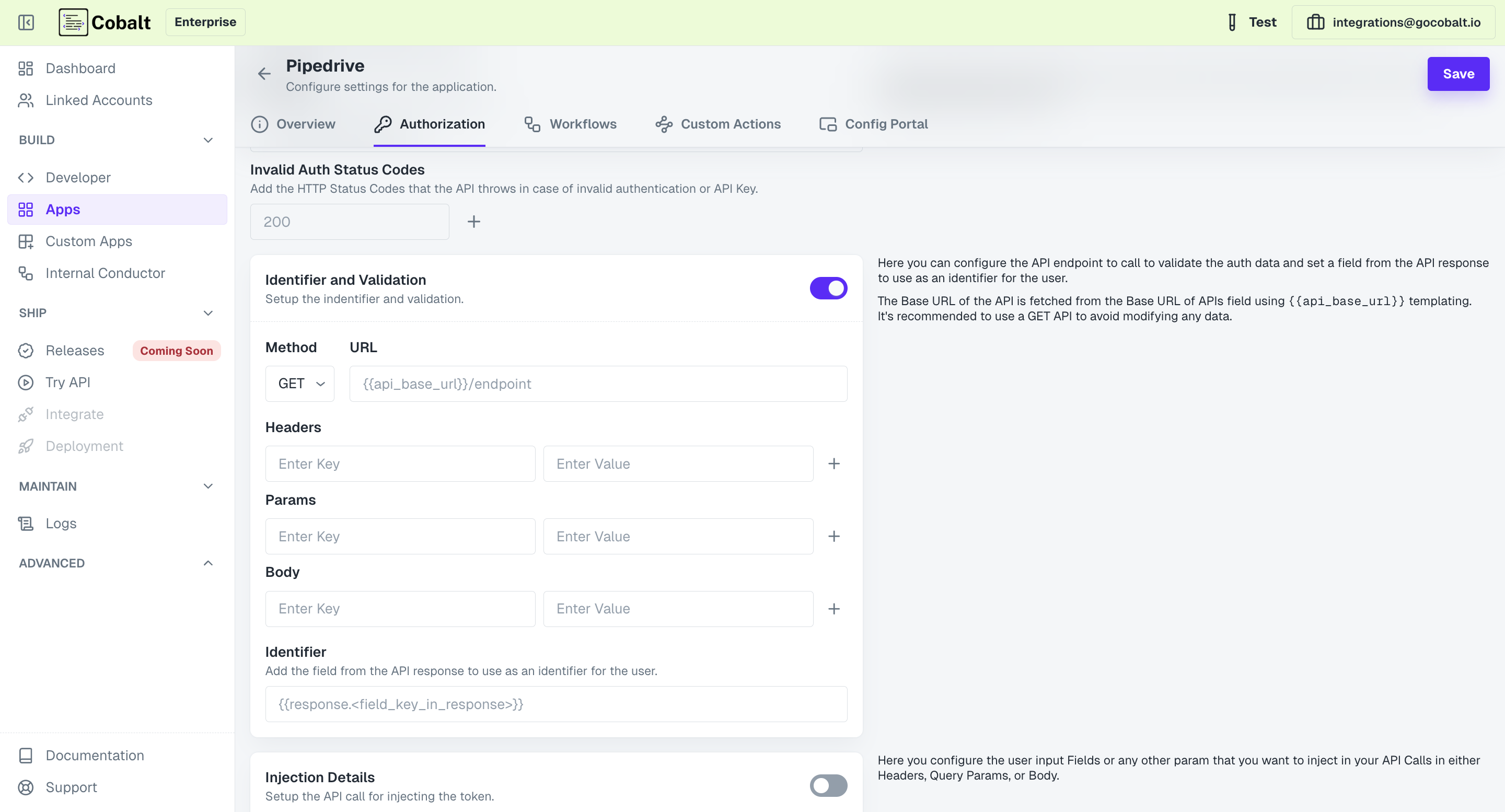This screenshot has width=1505, height=812.
Task: Add a Body row with the plus icon
Action: [833, 609]
